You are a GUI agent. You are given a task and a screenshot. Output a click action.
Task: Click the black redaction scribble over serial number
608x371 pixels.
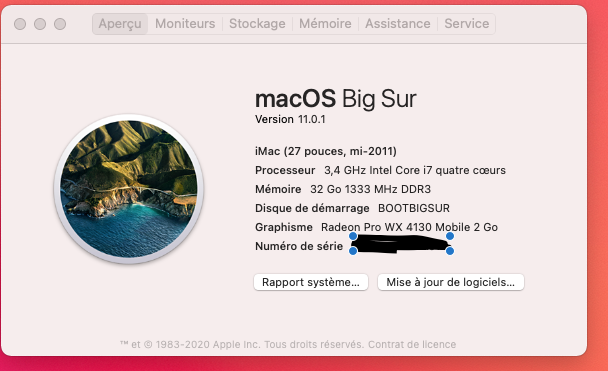click(x=401, y=244)
